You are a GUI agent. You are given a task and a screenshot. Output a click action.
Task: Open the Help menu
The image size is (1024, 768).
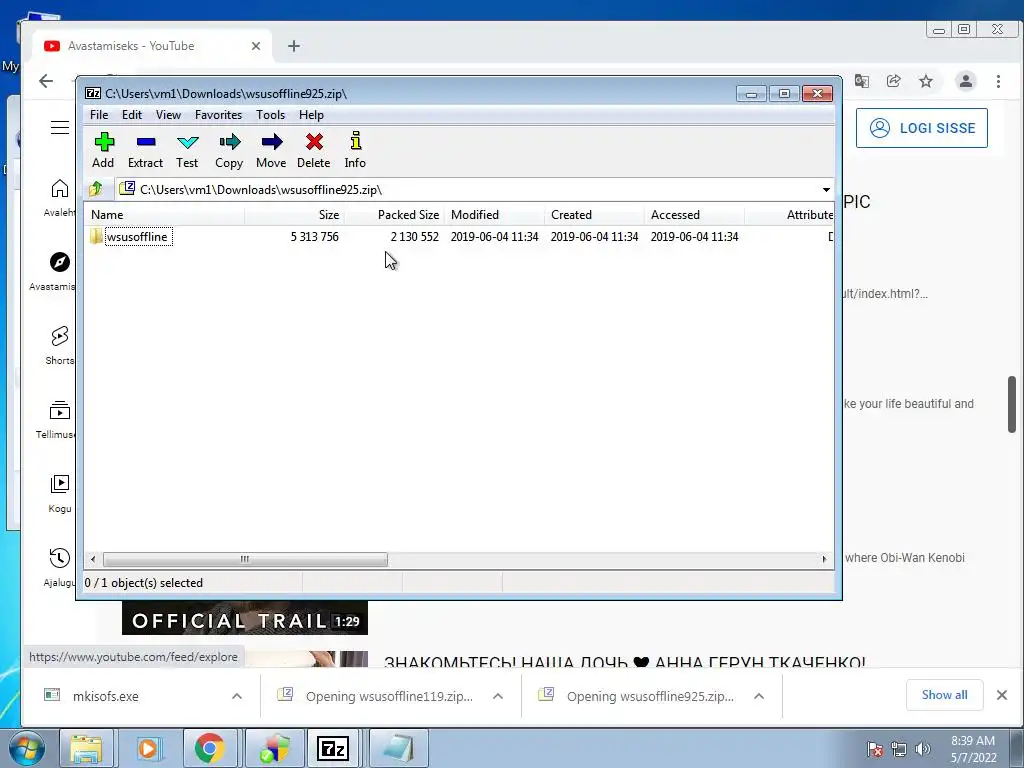[311, 115]
